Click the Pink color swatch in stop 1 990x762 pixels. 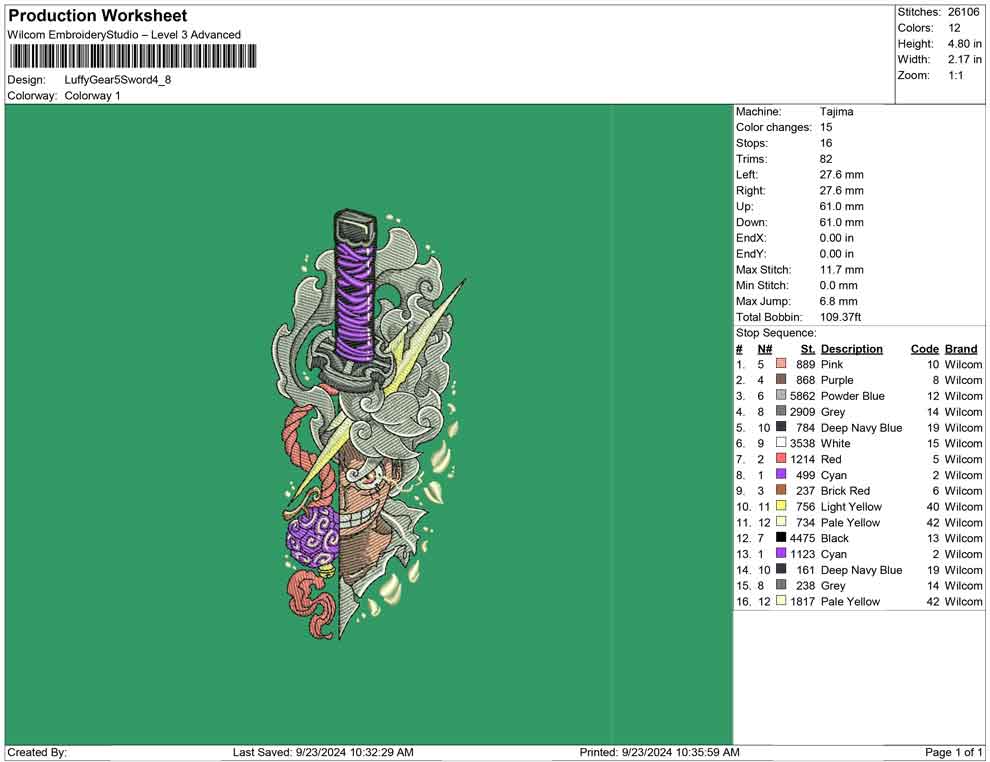[781, 364]
